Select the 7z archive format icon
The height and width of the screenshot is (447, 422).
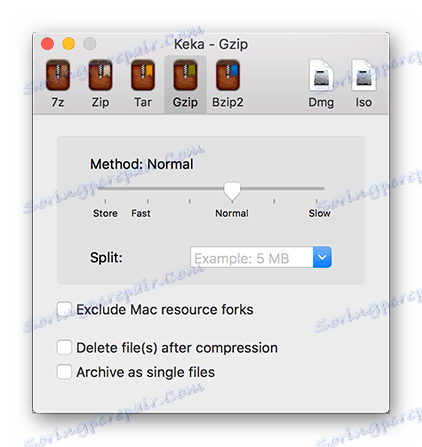tap(58, 75)
